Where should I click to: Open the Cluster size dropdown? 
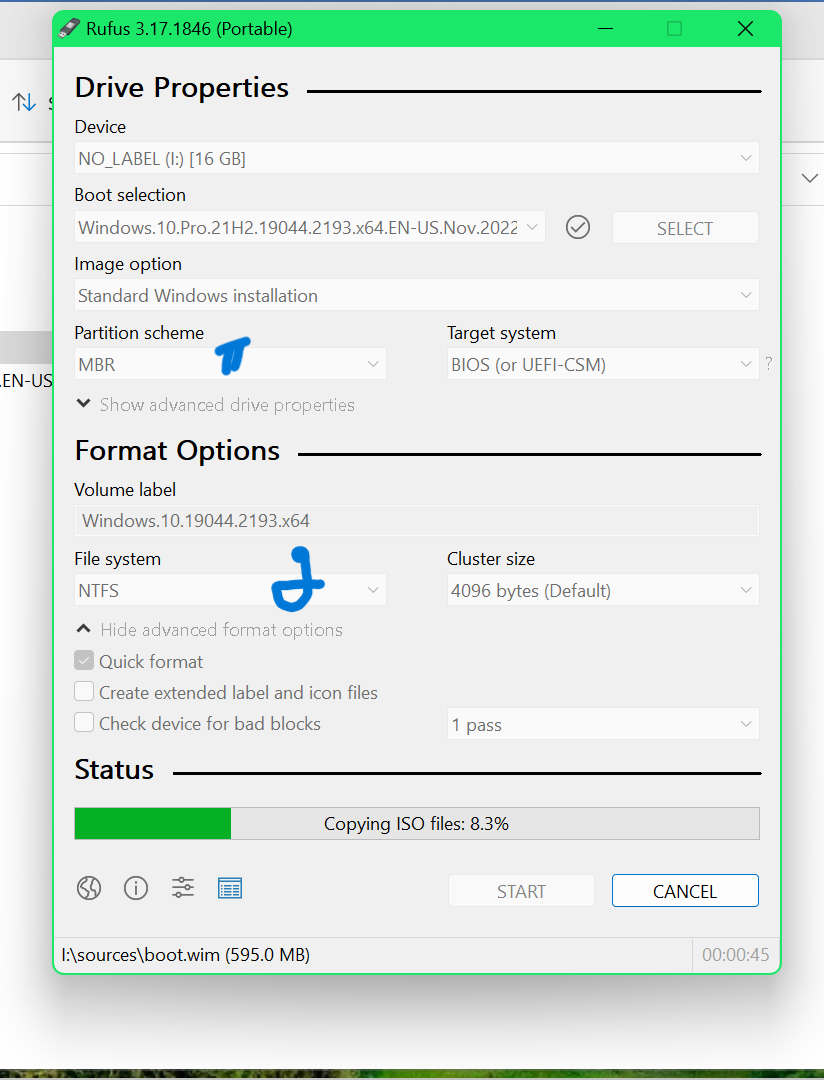[603, 590]
